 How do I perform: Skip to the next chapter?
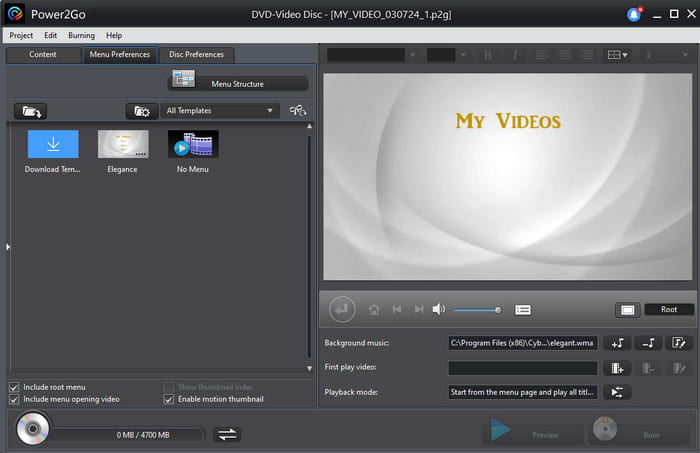pos(418,309)
